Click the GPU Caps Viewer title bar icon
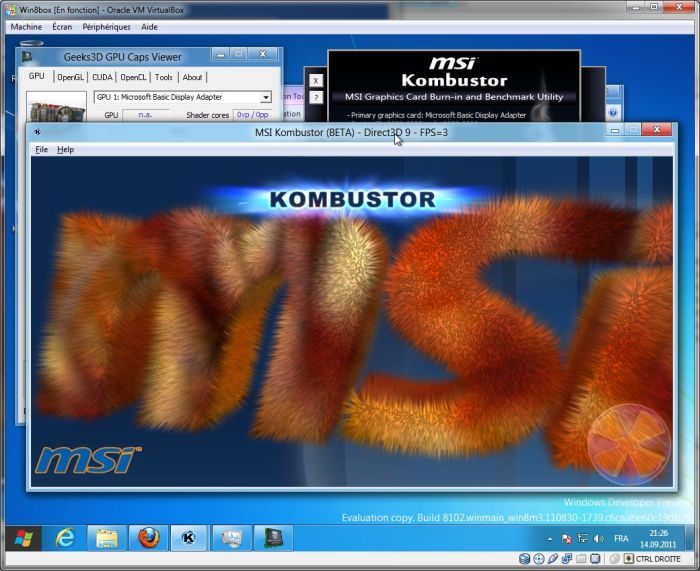This screenshot has height=571, width=700. click(27, 57)
